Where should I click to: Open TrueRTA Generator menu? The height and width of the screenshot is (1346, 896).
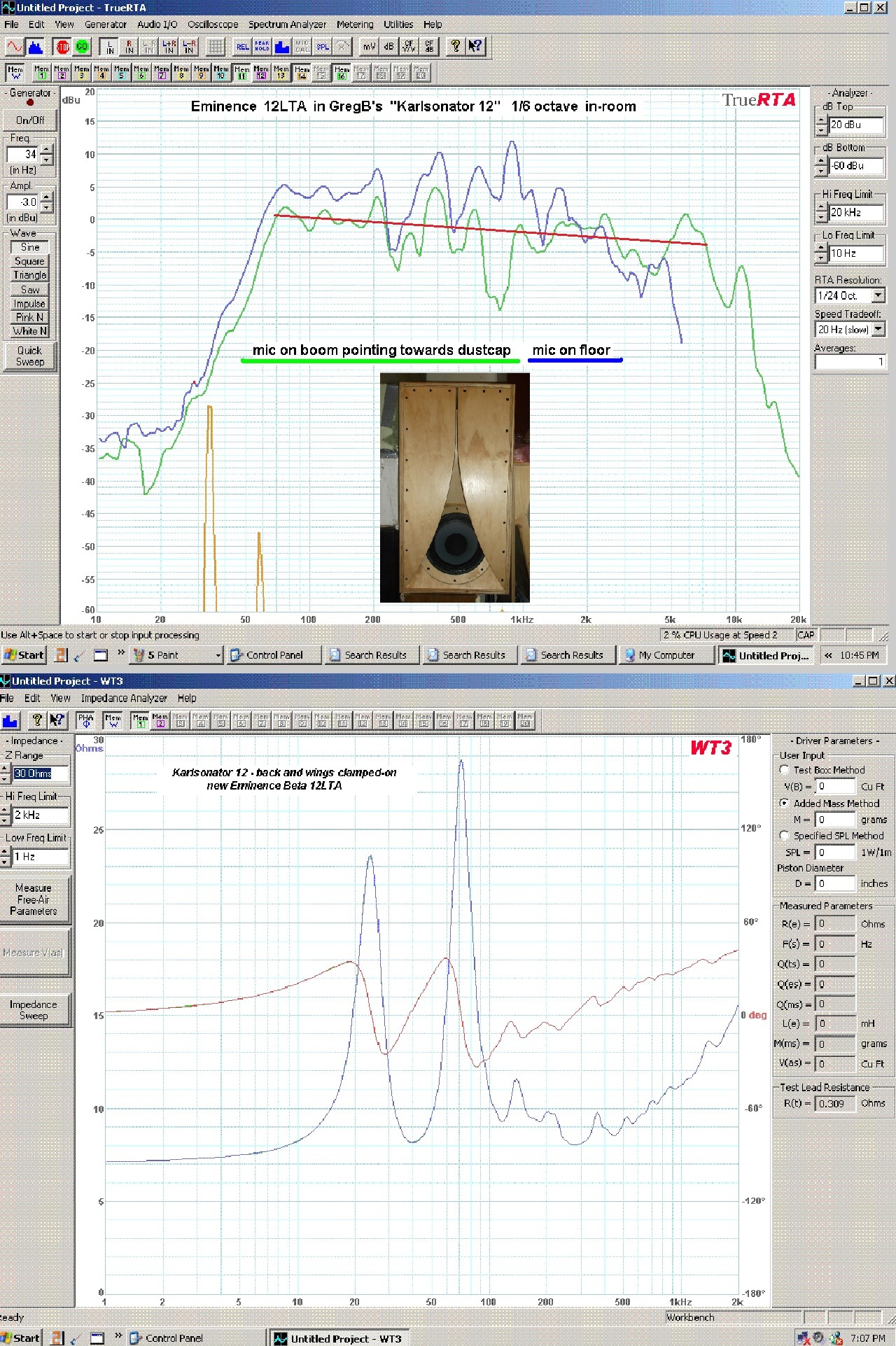coord(106,24)
